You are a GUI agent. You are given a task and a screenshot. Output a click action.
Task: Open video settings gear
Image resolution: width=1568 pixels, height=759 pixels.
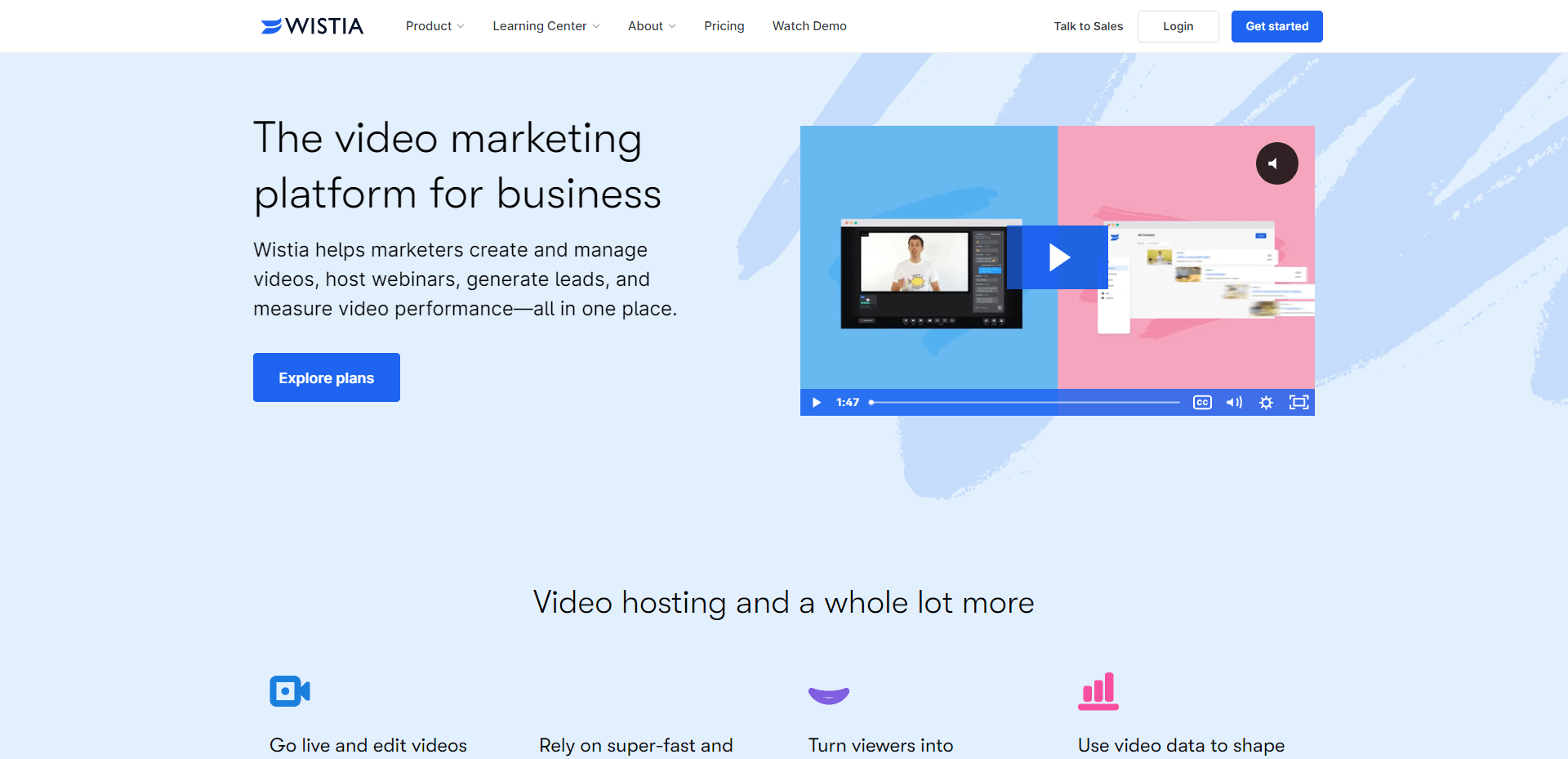pyautogui.click(x=1266, y=402)
